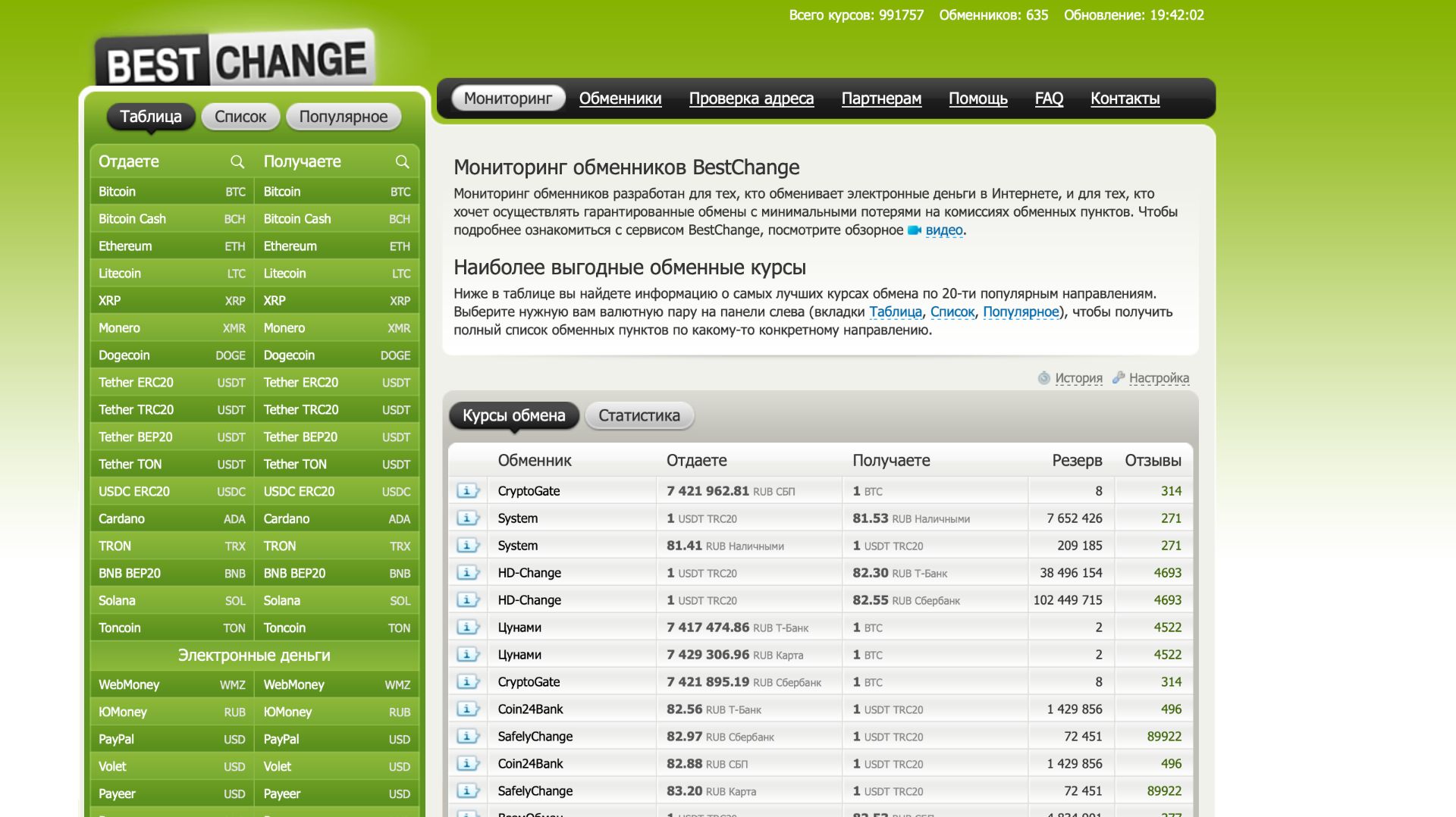Open info icon for Coin24Bank 82.88 row

click(x=468, y=764)
